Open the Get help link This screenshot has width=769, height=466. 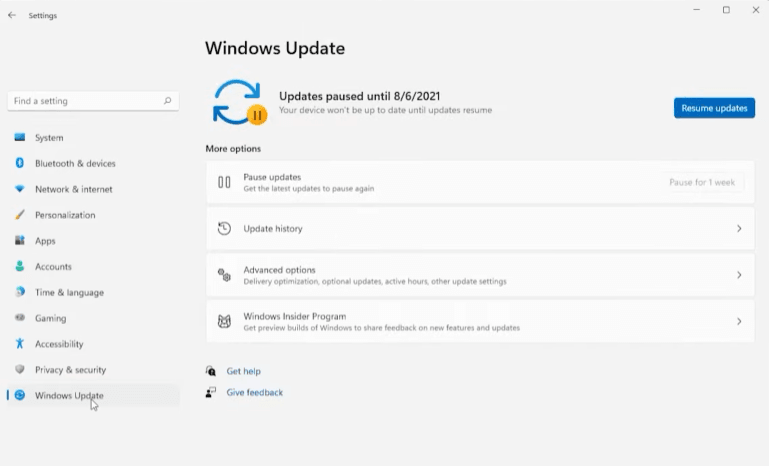(x=243, y=371)
